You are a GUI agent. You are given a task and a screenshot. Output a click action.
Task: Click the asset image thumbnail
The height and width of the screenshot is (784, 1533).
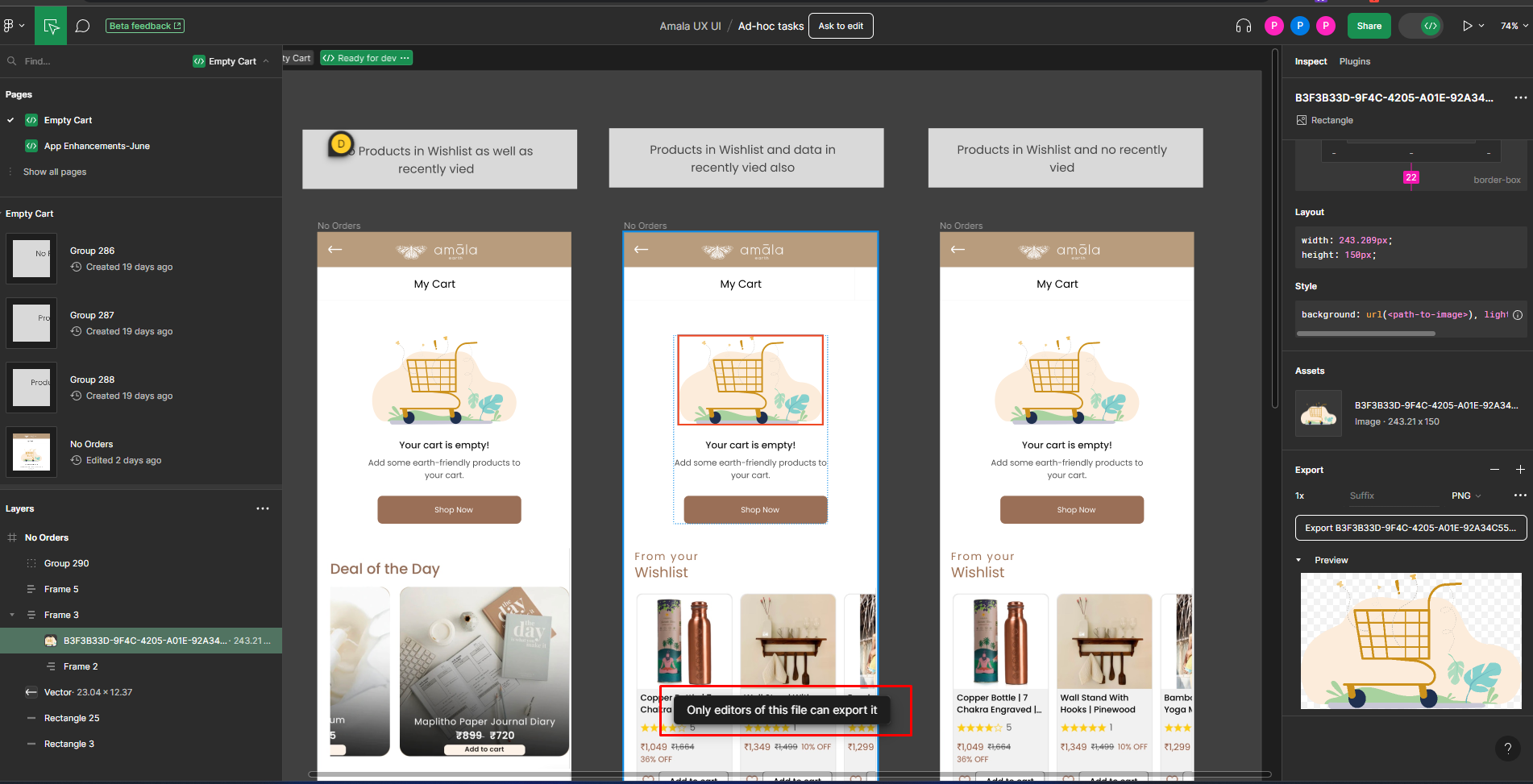click(x=1319, y=413)
